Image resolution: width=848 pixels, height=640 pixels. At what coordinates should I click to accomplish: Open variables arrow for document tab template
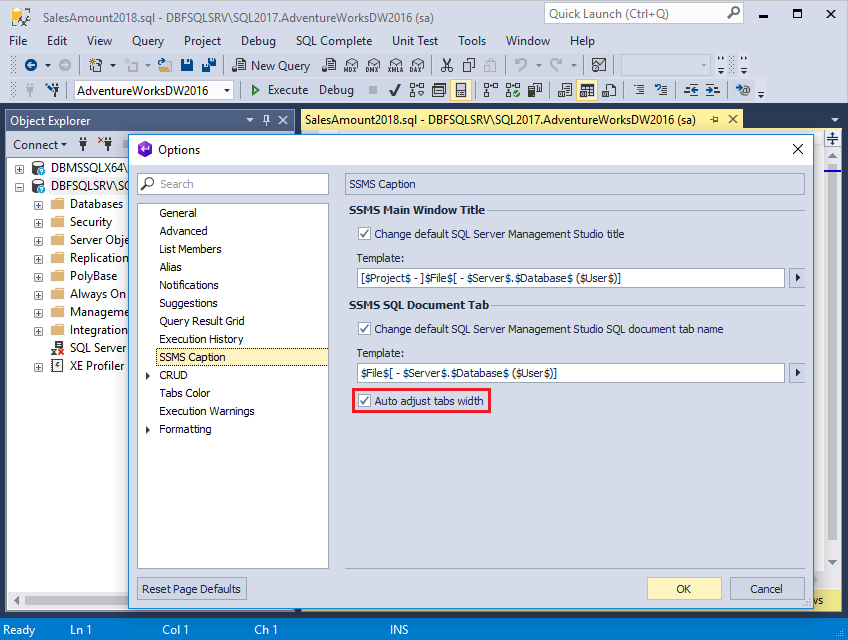[797, 372]
